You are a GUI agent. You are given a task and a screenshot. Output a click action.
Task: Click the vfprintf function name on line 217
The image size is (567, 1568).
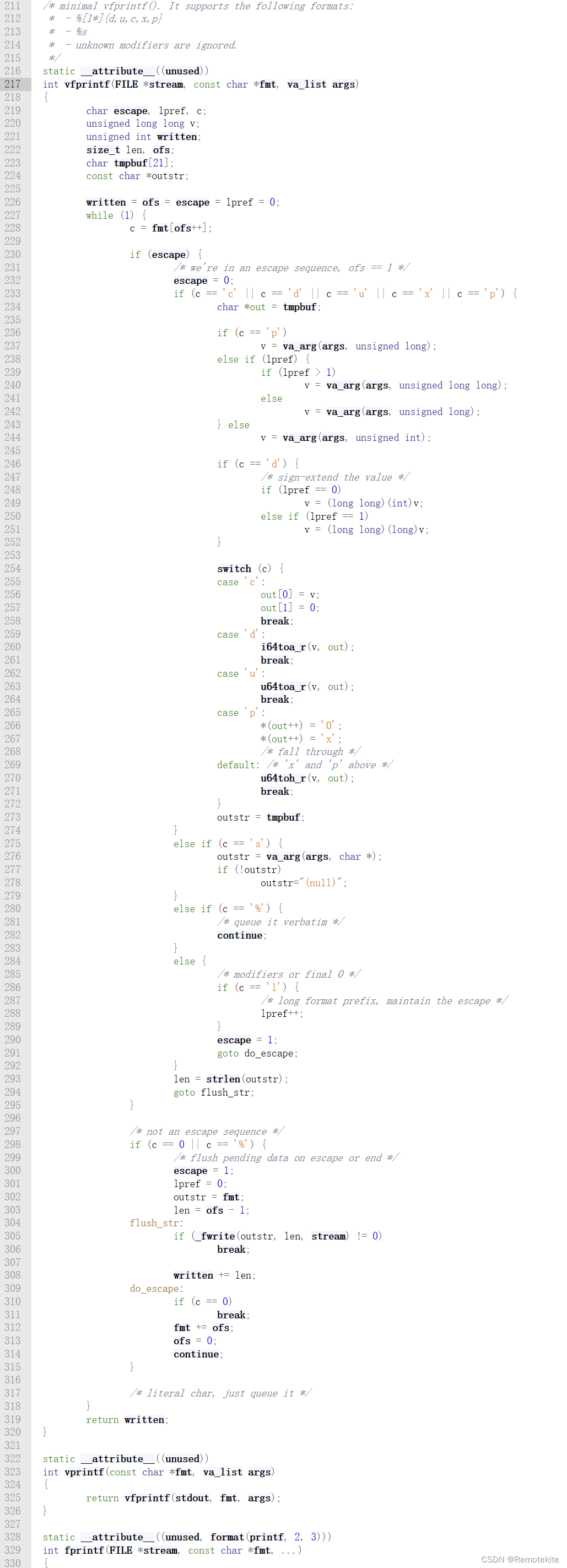88,84
